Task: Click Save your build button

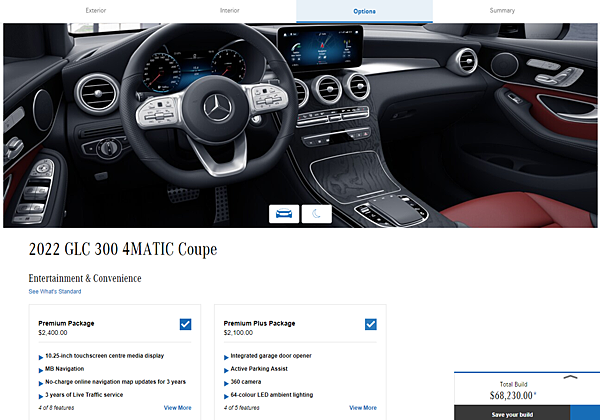Action: tap(512, 415)
